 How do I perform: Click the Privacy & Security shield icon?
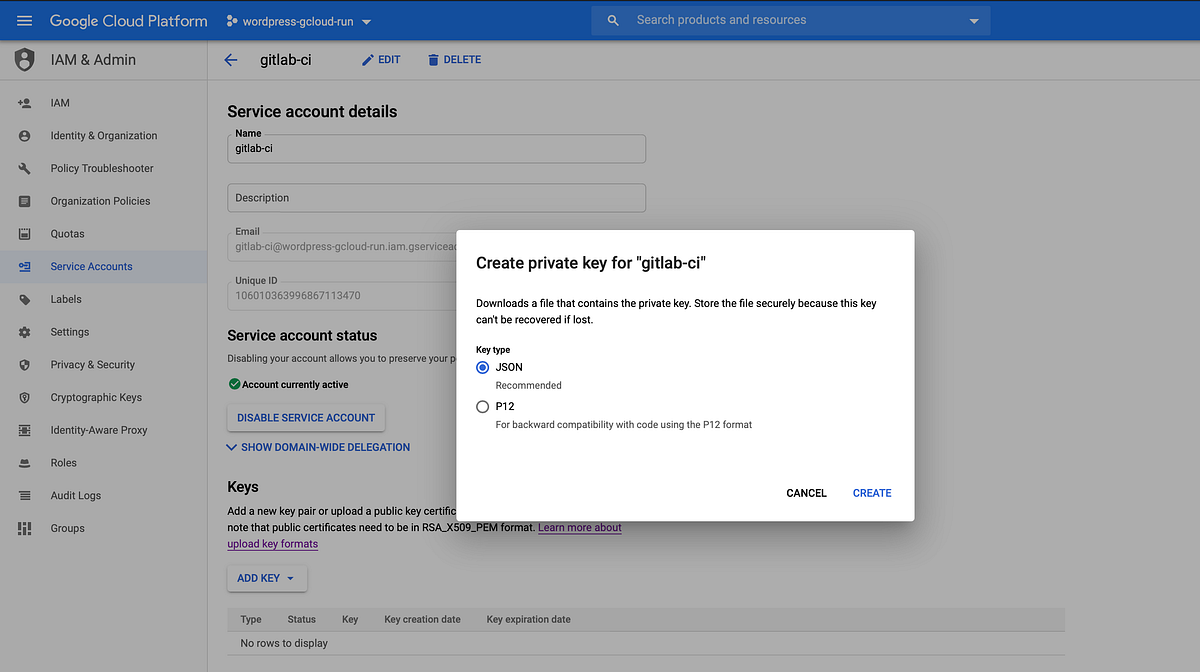25,365
